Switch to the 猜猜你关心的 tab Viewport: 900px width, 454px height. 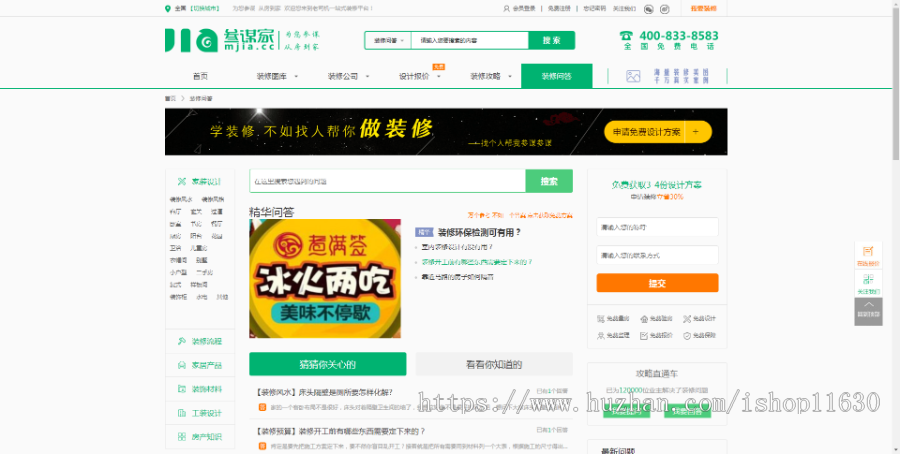[x=328, y=364]
